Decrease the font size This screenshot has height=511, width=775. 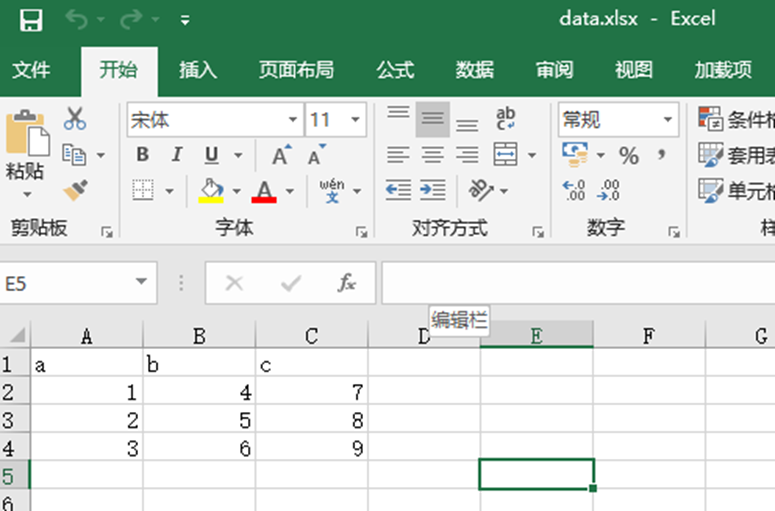point(316,155)
